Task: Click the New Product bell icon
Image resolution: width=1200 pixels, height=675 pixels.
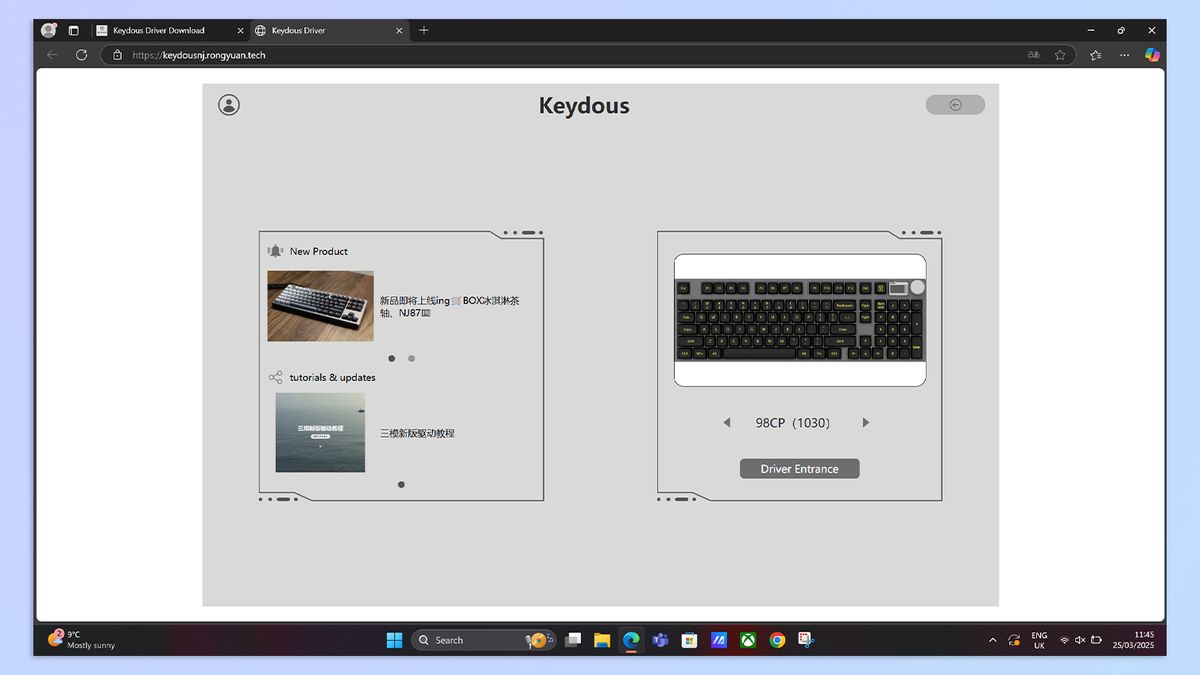Action: coord(276,250)
